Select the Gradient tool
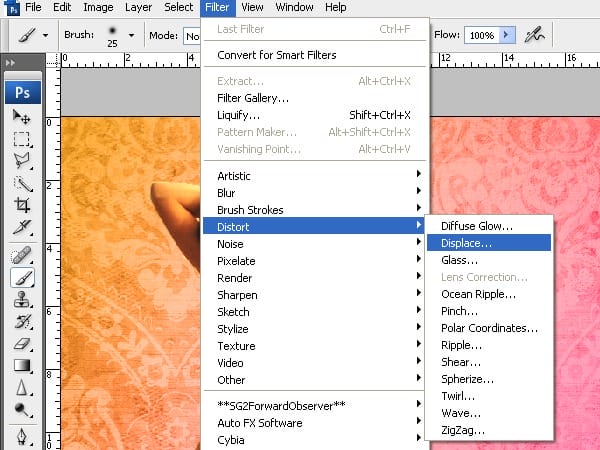 pyautogui.click(x=22, y=365)
